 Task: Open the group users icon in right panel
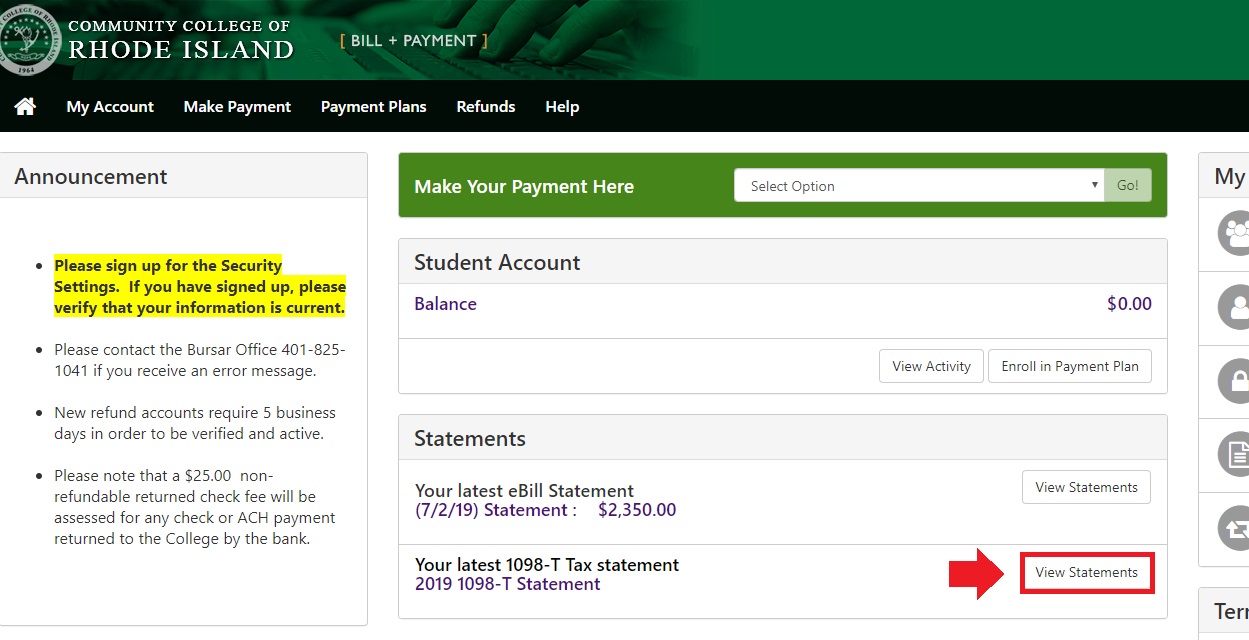[1235, 234]
